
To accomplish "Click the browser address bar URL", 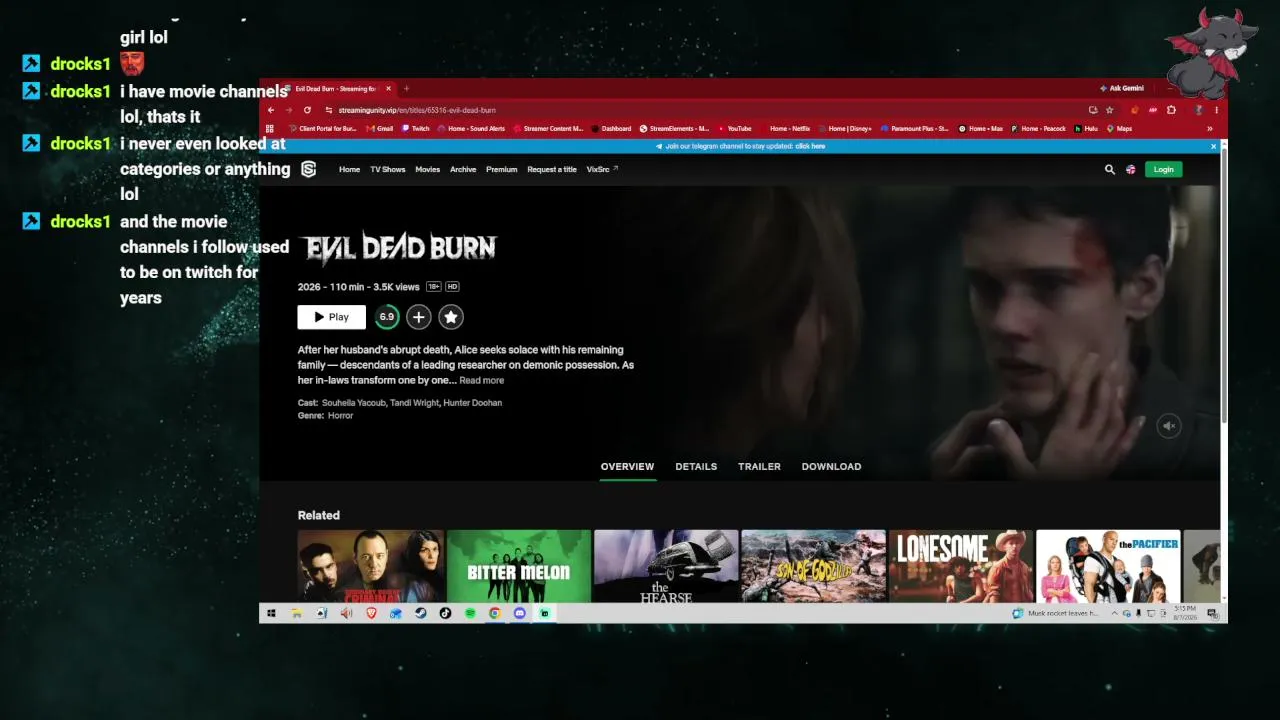I will tap(417, 110).
